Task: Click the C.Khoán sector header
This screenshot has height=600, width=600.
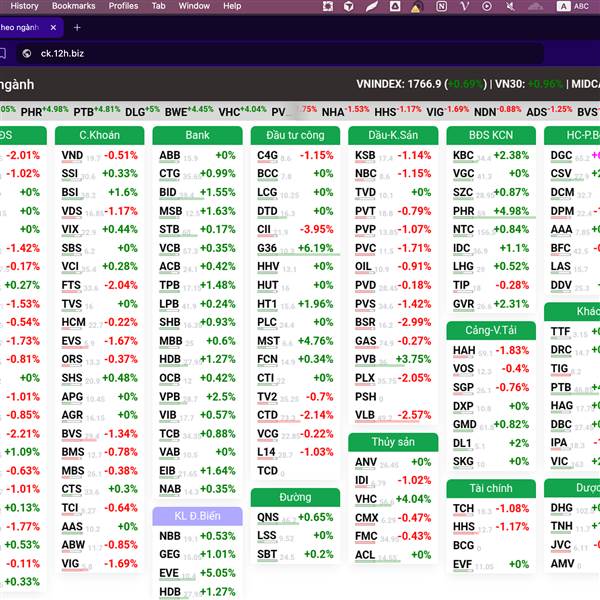Action: (99, 135)
